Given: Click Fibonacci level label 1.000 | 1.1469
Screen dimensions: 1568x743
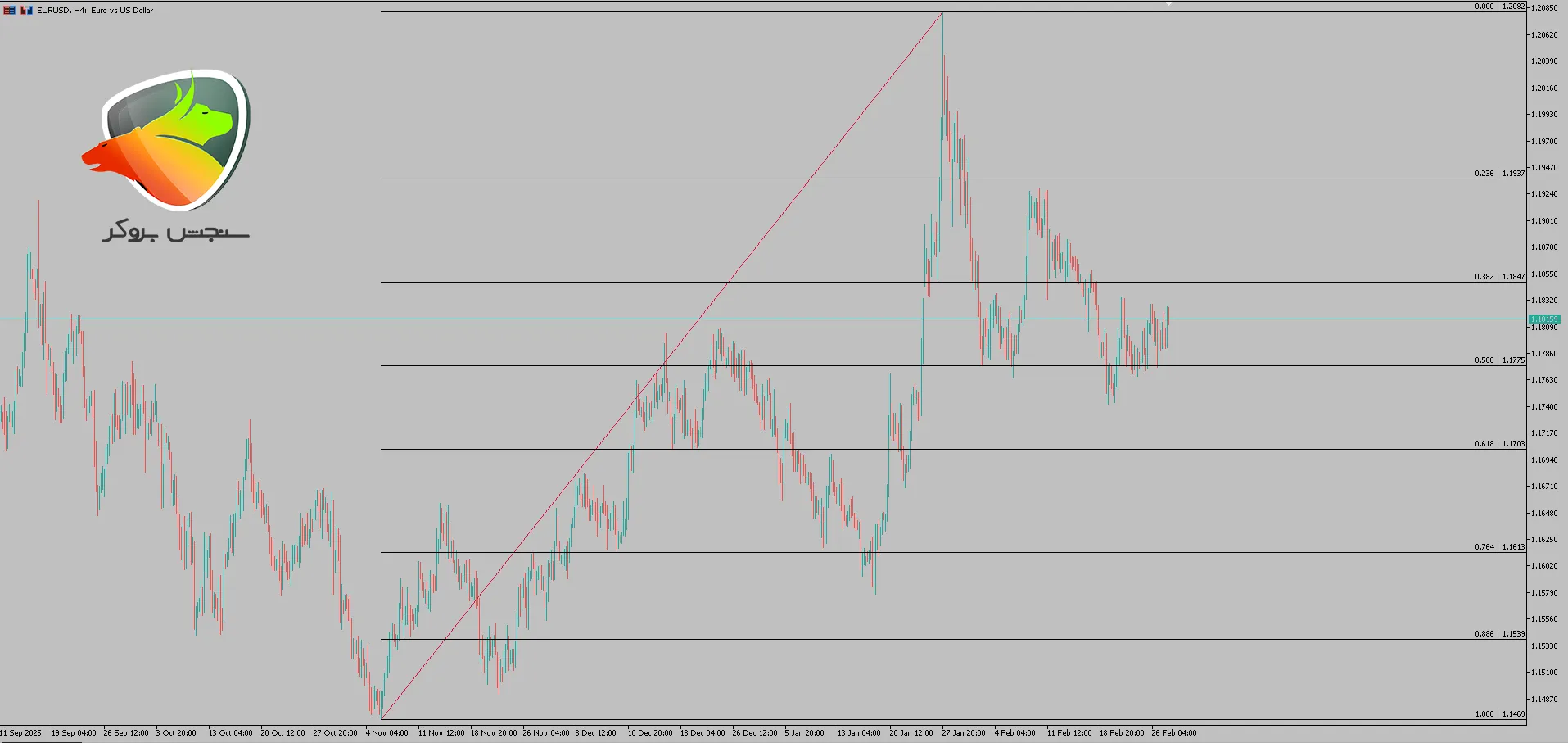Looking at the screenshot, I should tap(1500, 714).
